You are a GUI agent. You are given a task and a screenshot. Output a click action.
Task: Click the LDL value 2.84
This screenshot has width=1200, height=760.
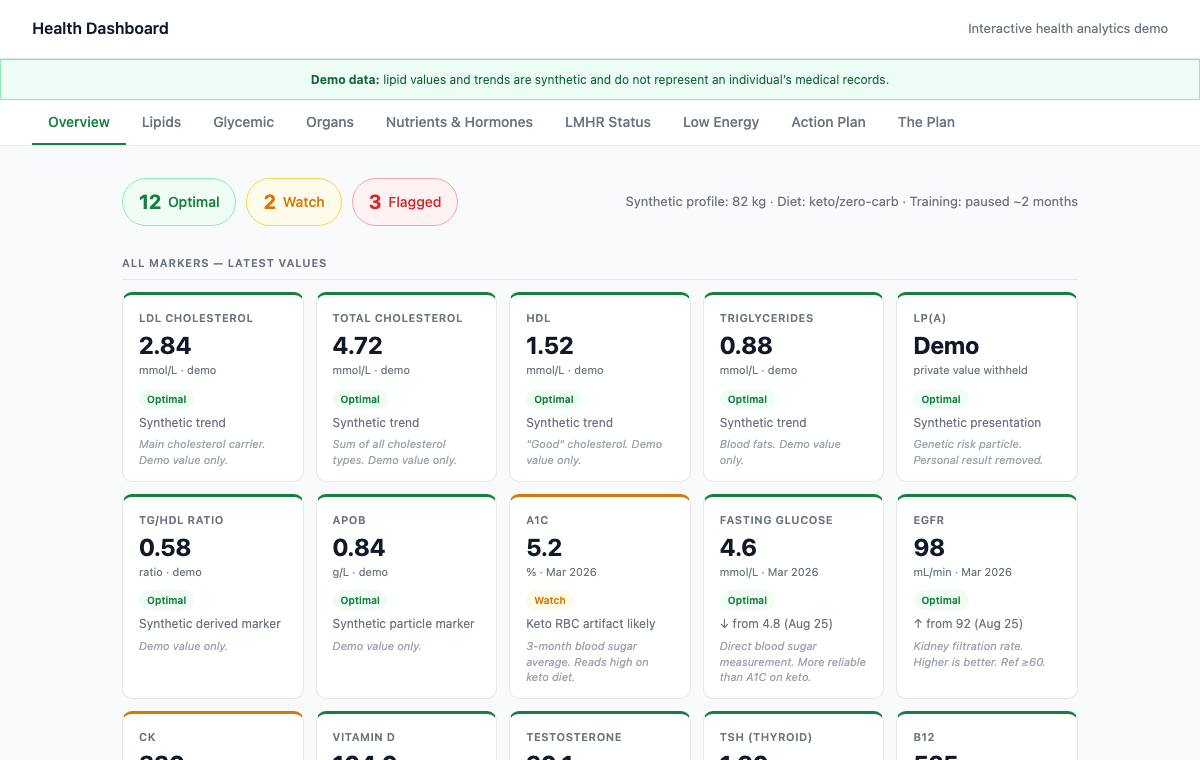tap(165, 346)
